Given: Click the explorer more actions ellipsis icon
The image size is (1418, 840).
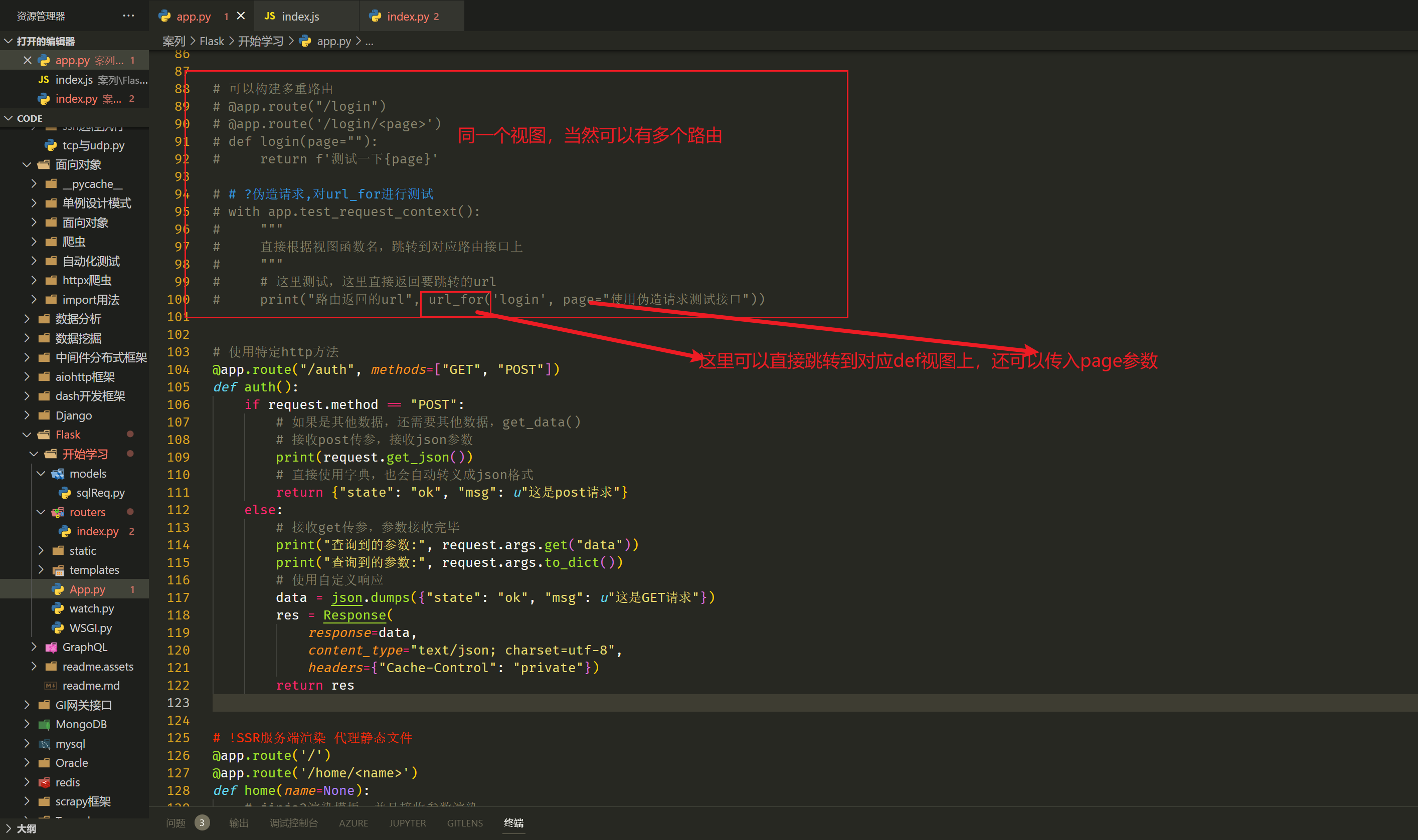Looking at the screenshot, I should tap(128, 16).
